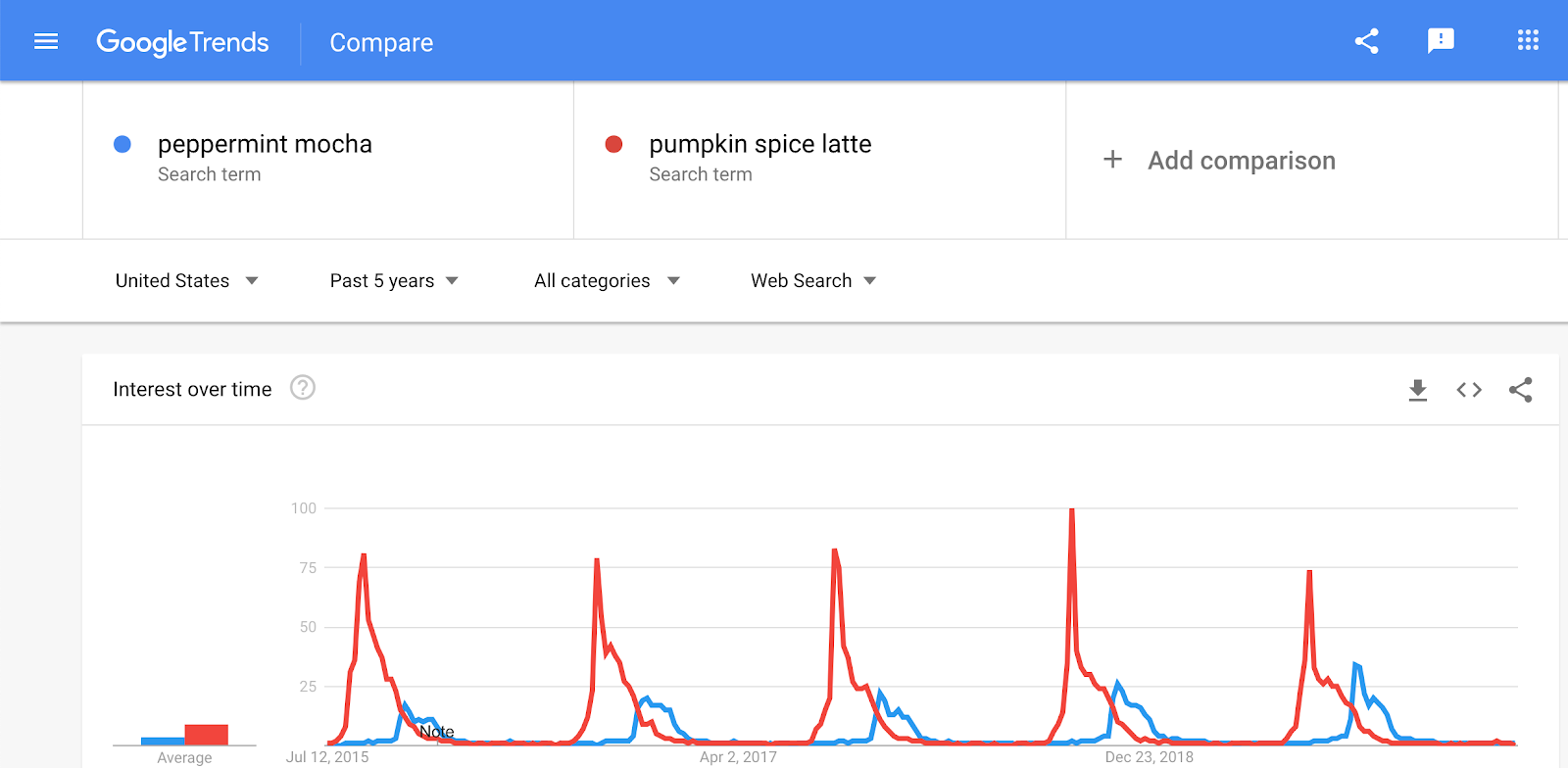The height and width of the screenshot is (768, 1568).
Task: Edit the peppermint mocha search term
Action: click(x=265, y=145)
